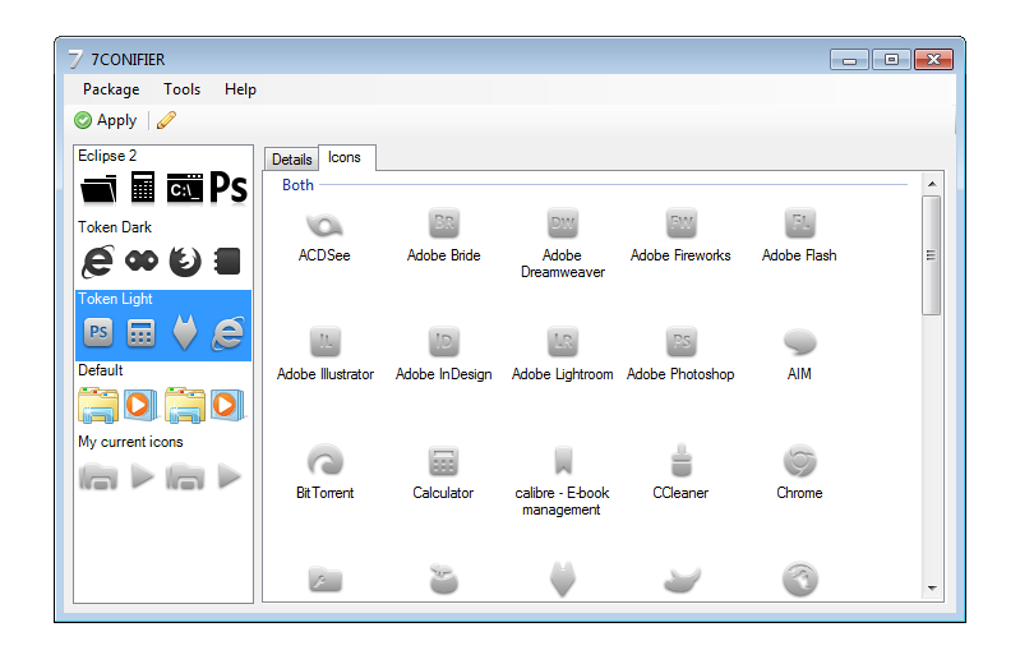Screen dimensions: 1020x664
Task: Select the Adobe Fireworks icon
Action: coord(681,224)
